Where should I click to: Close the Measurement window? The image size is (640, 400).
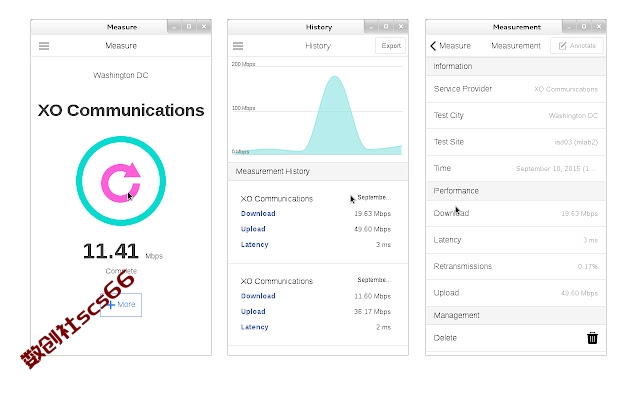coord(599,27)
